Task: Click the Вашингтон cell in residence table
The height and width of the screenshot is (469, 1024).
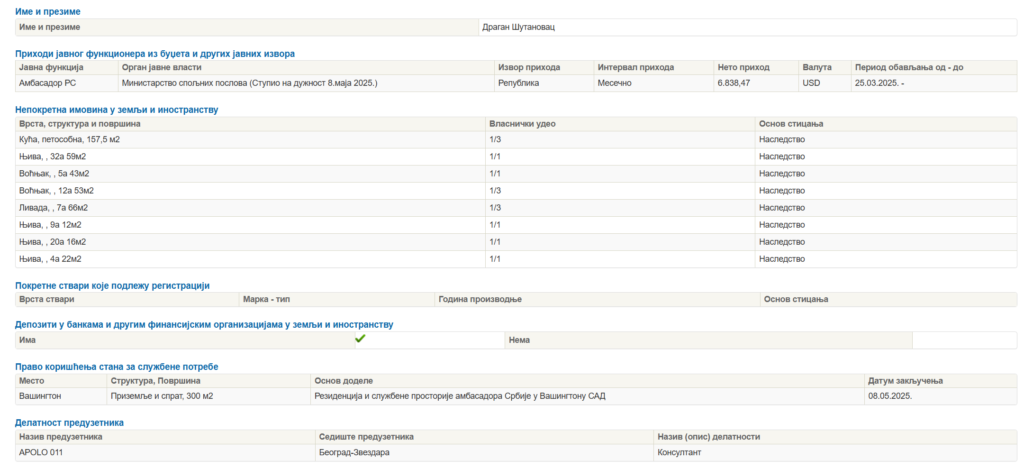Action: pyautogui.click(x=40, y=396)
